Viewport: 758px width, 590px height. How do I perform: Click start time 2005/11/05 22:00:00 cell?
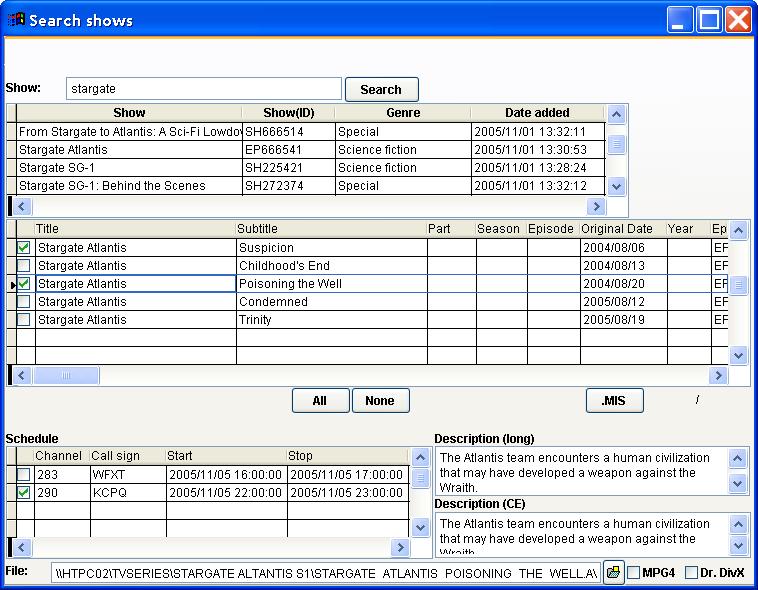tap(226, 492)
